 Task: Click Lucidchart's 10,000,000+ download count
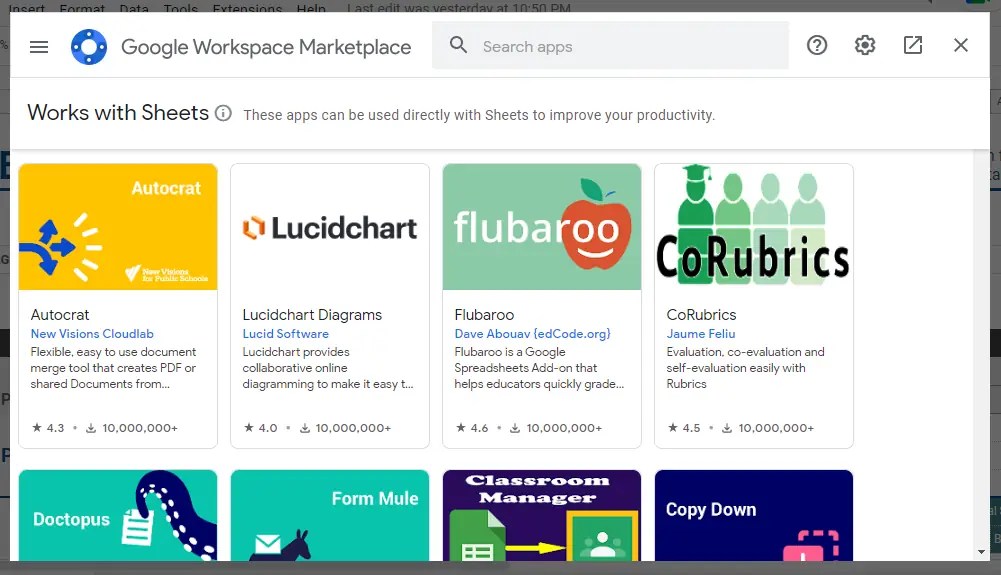345,428
